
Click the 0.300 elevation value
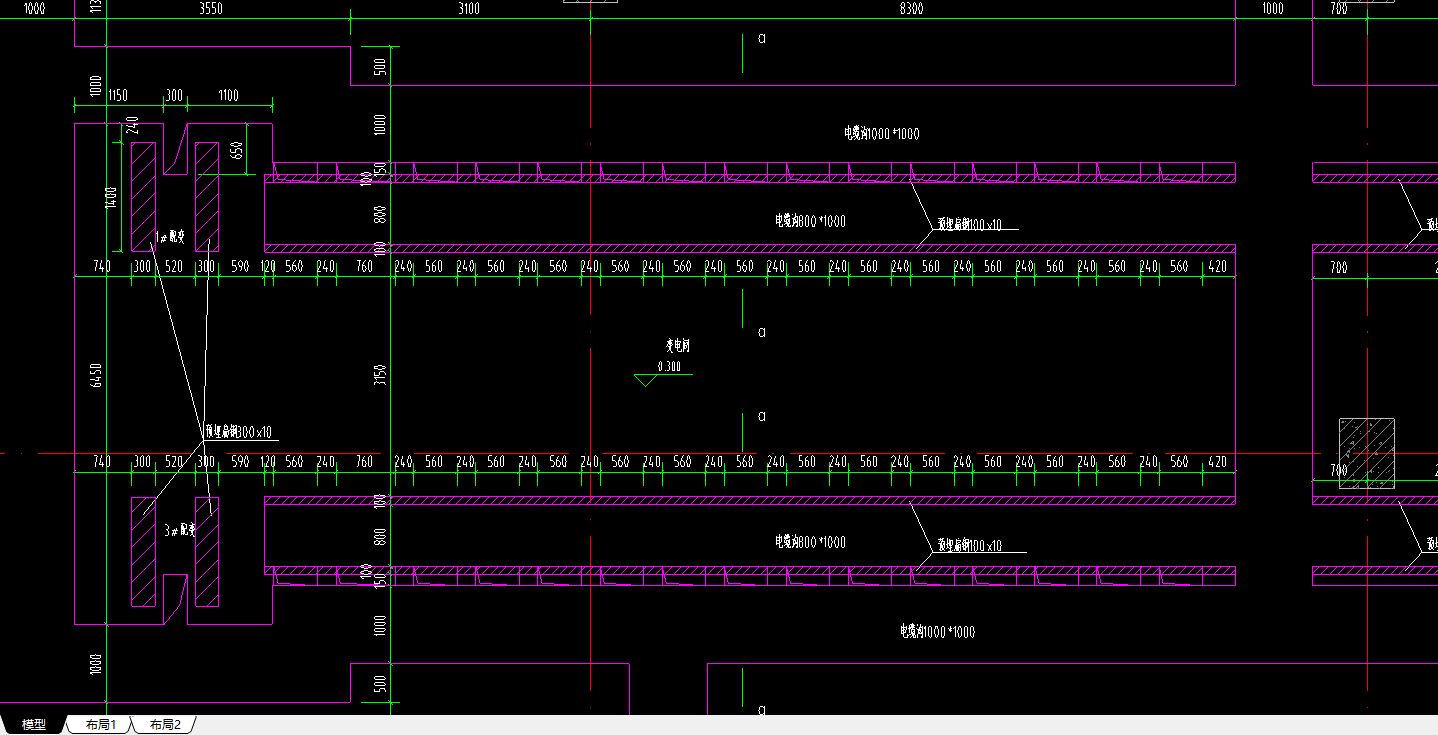[669, 366]
